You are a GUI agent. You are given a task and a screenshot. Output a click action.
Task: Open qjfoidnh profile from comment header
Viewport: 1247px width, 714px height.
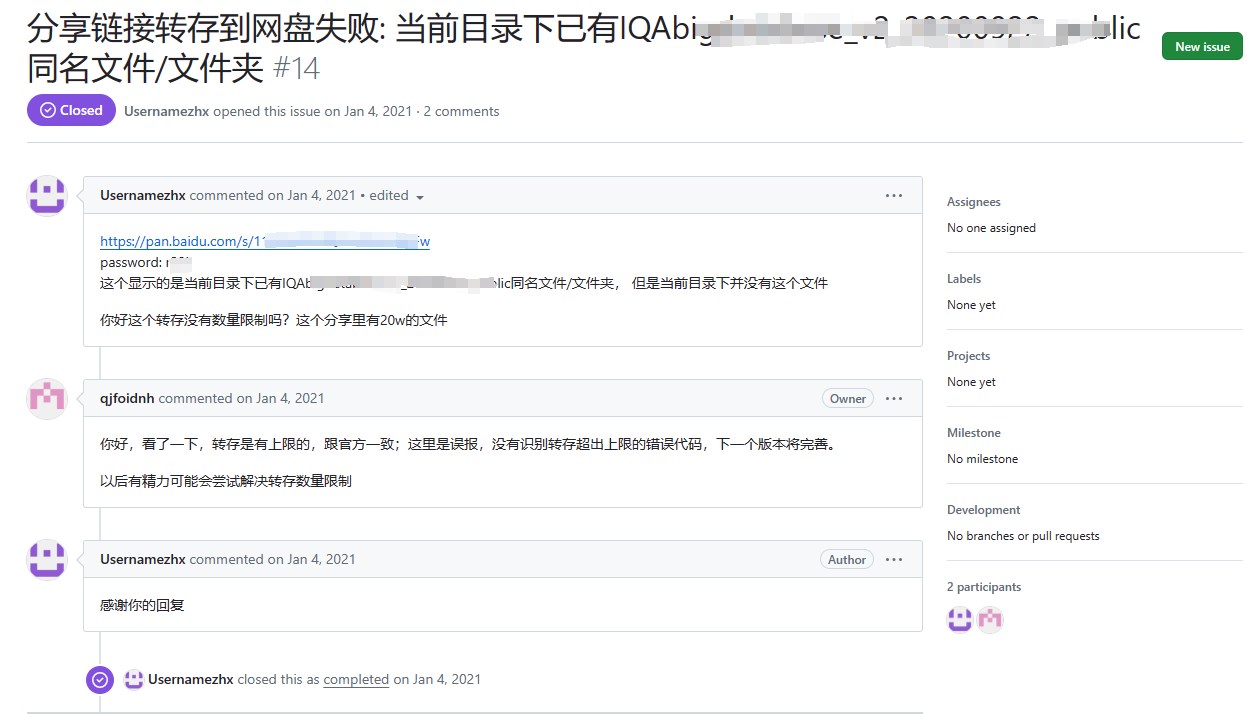[x=127, y=399]
